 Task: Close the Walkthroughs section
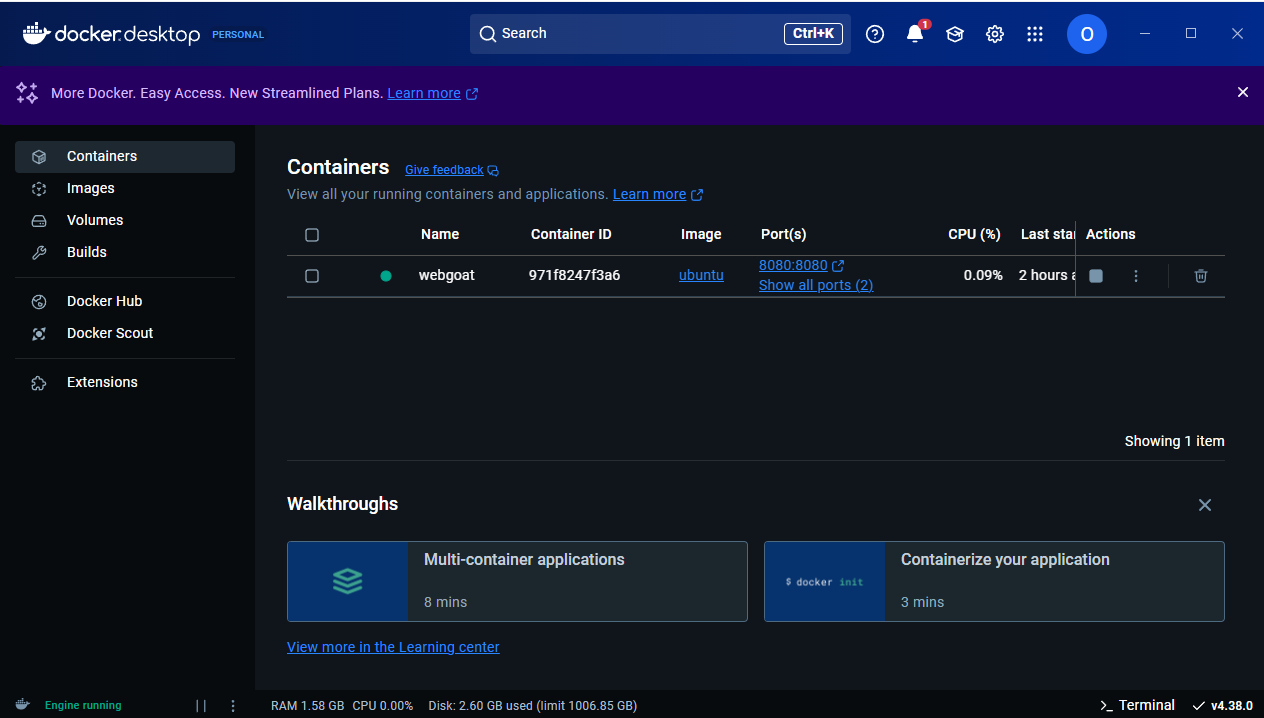click(1205, 505)
